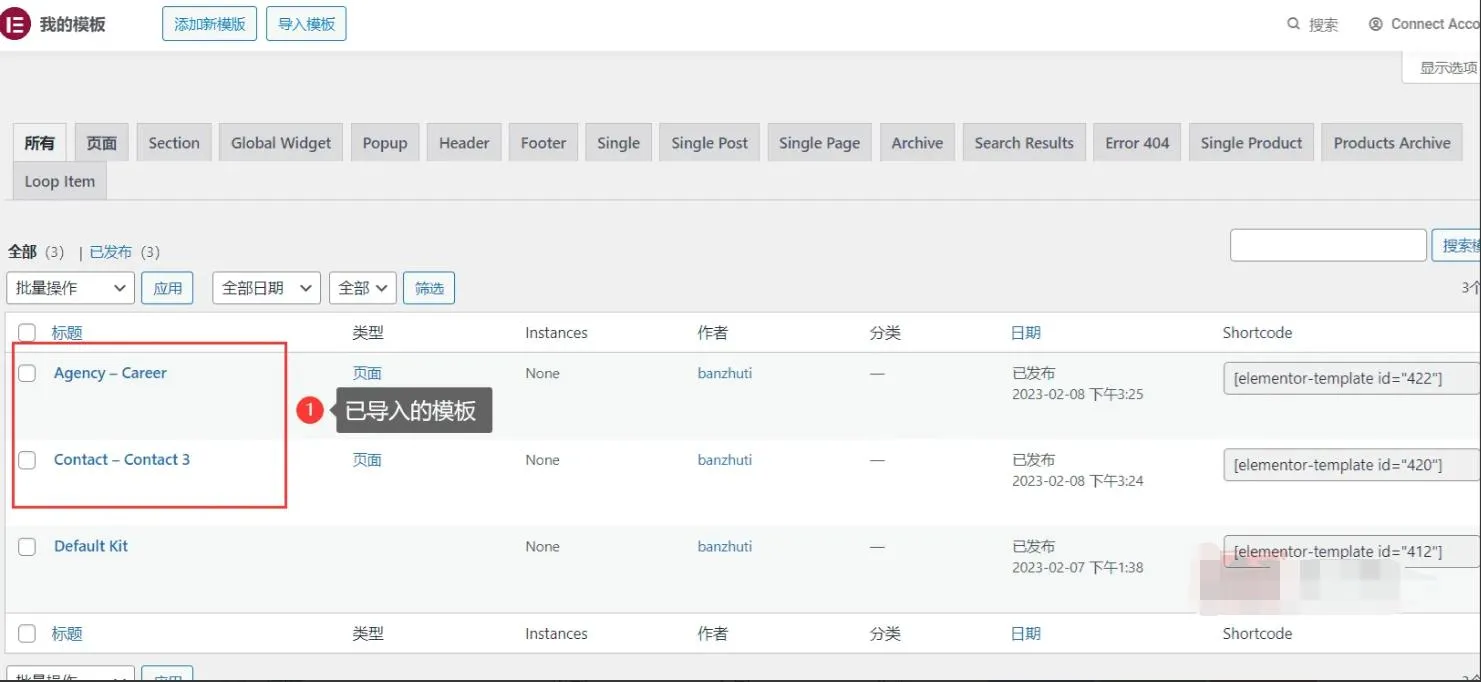Click the 导入模板 button
1481x682 pixels.
coord(306,24)
